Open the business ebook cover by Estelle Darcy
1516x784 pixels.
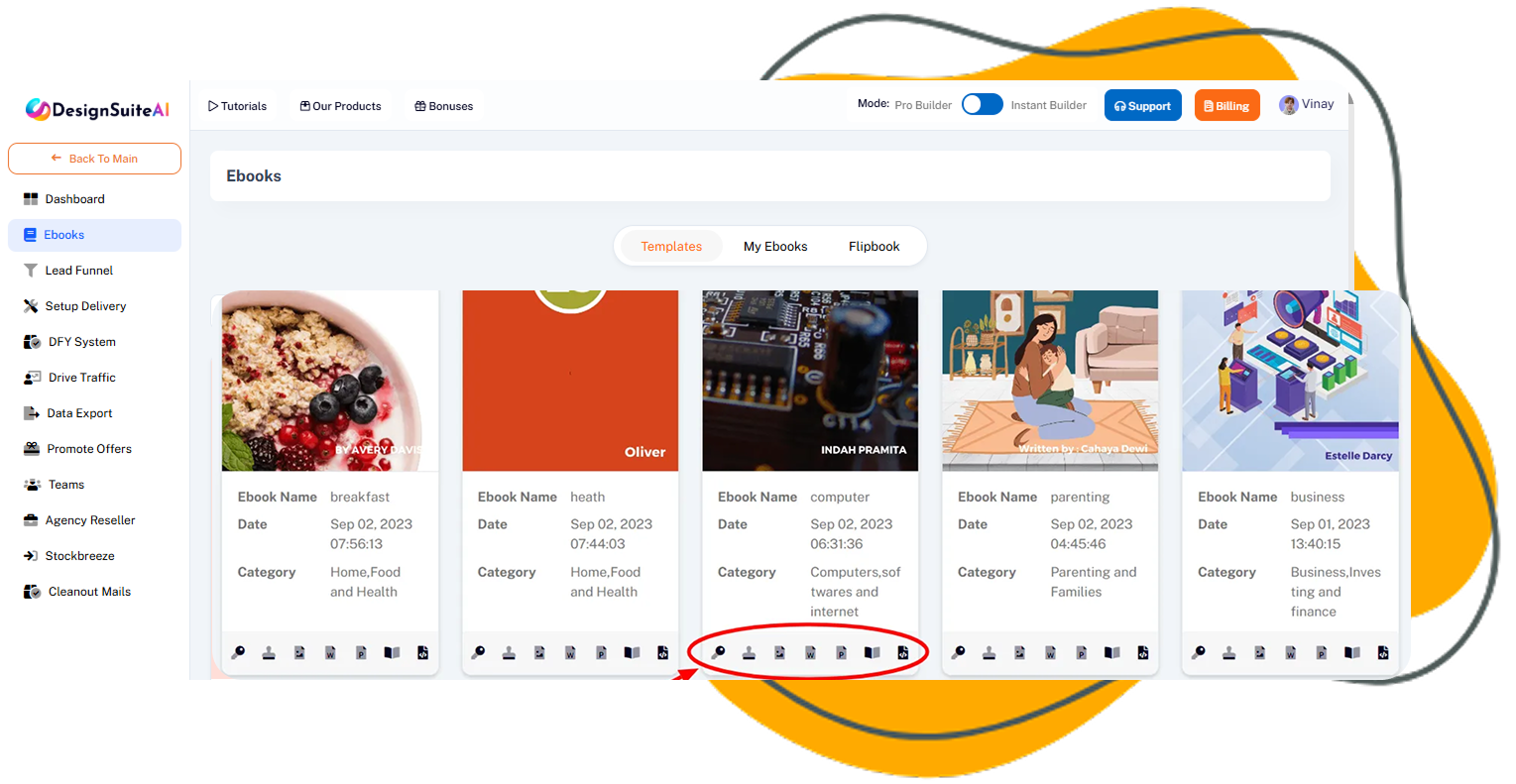pos(1290,381)
